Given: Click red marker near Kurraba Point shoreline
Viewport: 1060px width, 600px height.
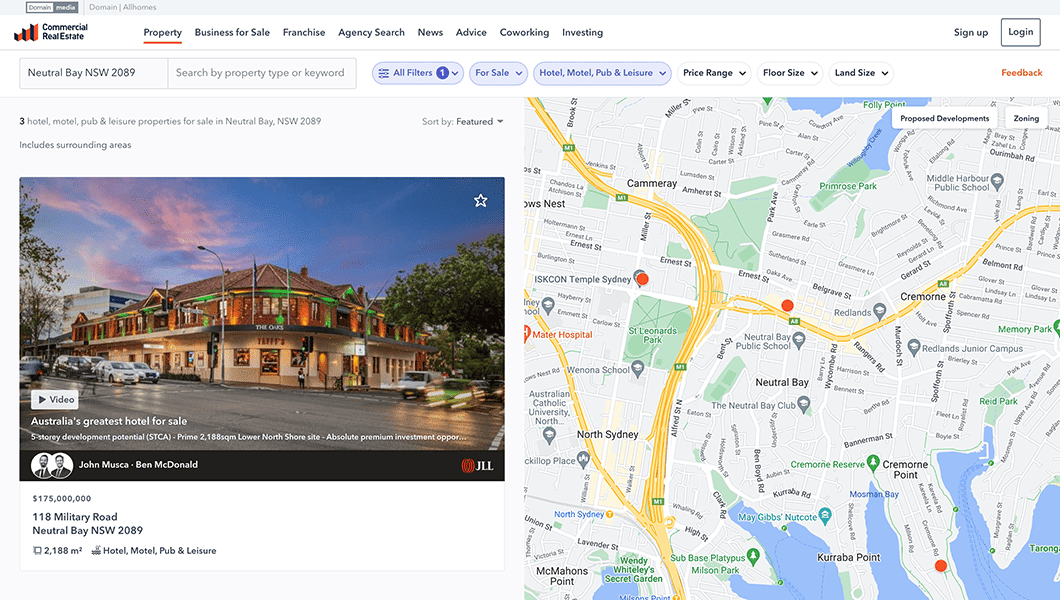Looking at the screenshot, I should [940, 566].
